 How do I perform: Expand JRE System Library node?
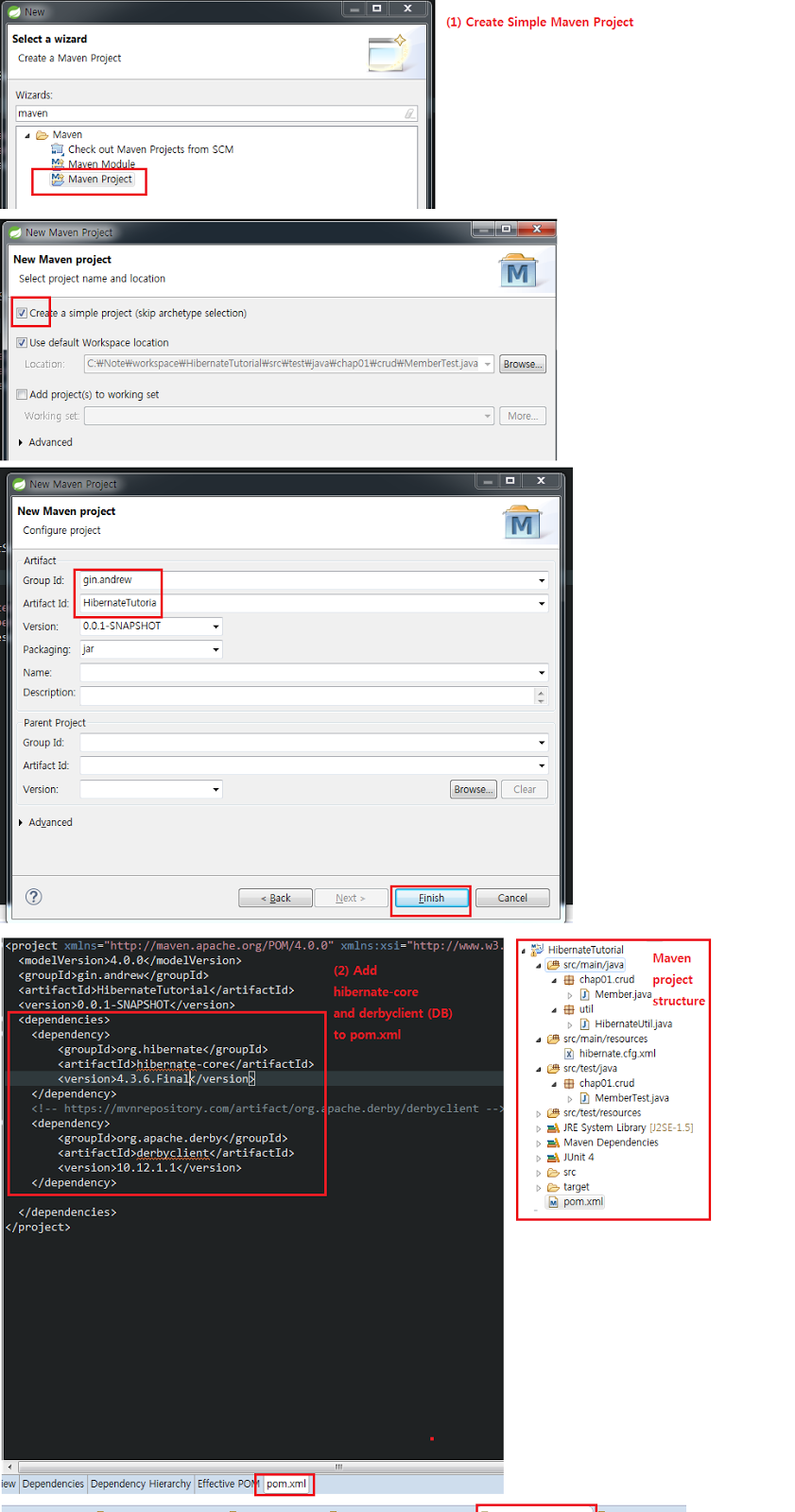539,1128
